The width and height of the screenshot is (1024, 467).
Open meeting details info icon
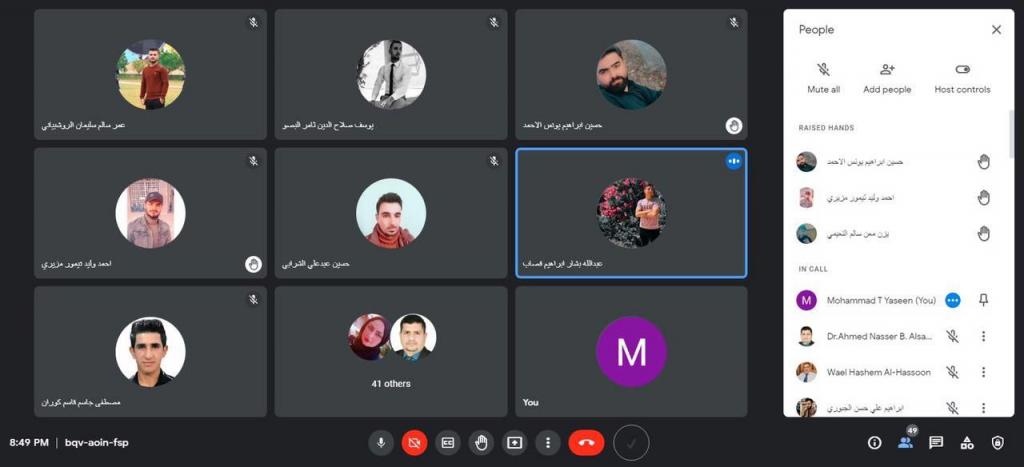click(x=874, y=443)
